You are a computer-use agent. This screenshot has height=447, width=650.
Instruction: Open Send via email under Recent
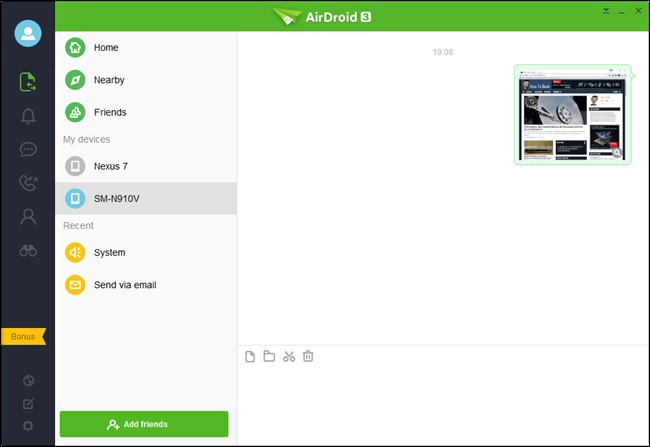coord(146,285)
